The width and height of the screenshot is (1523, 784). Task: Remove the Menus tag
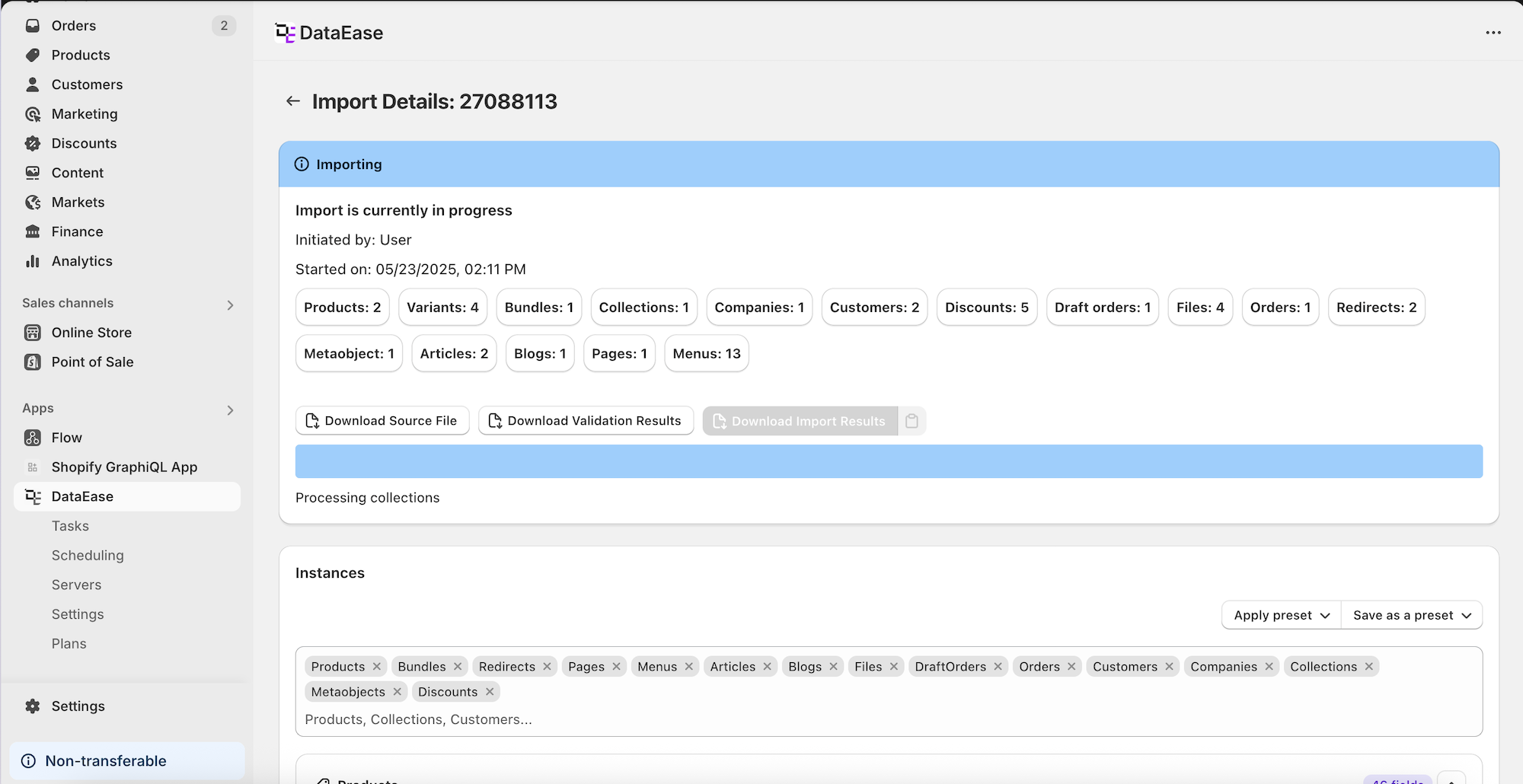pyautogui.click(x=688, y=667)
